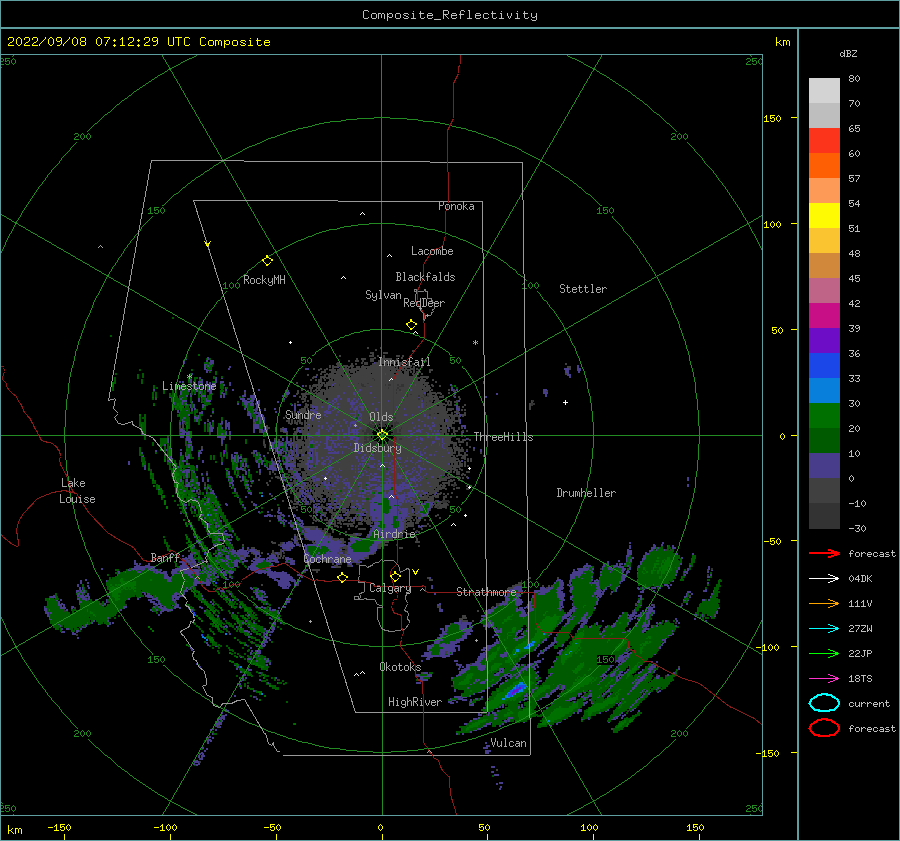
Task: Select the dark green swatch between 20 and 10
Action: 824,441
